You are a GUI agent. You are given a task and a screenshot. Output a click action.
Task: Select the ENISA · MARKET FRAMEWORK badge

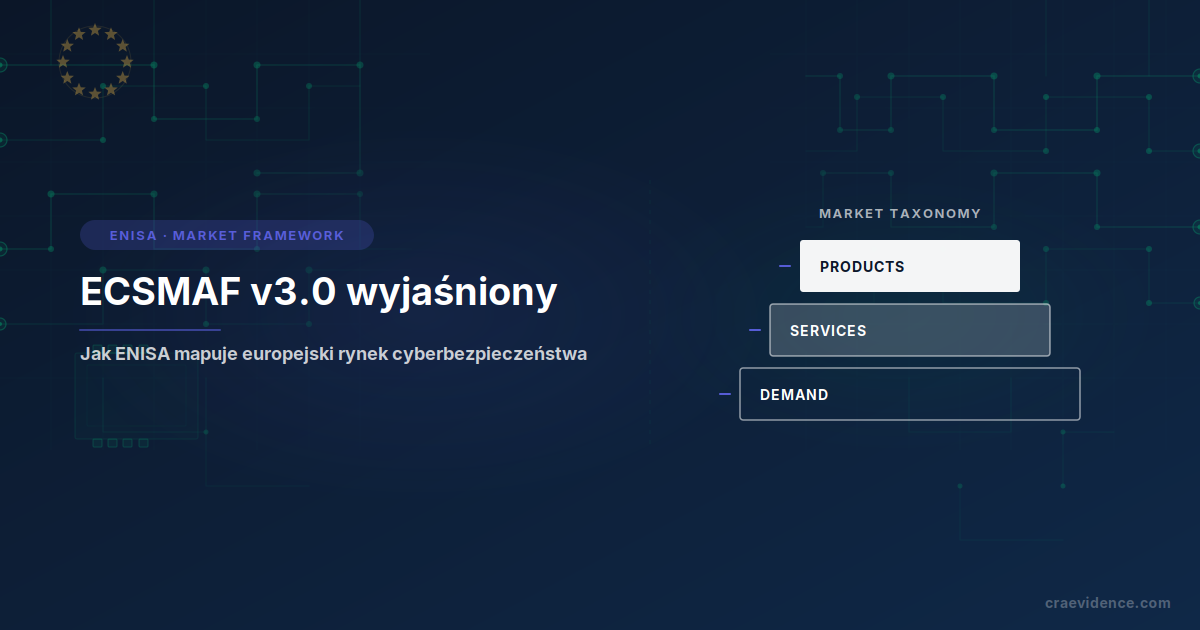227,235
